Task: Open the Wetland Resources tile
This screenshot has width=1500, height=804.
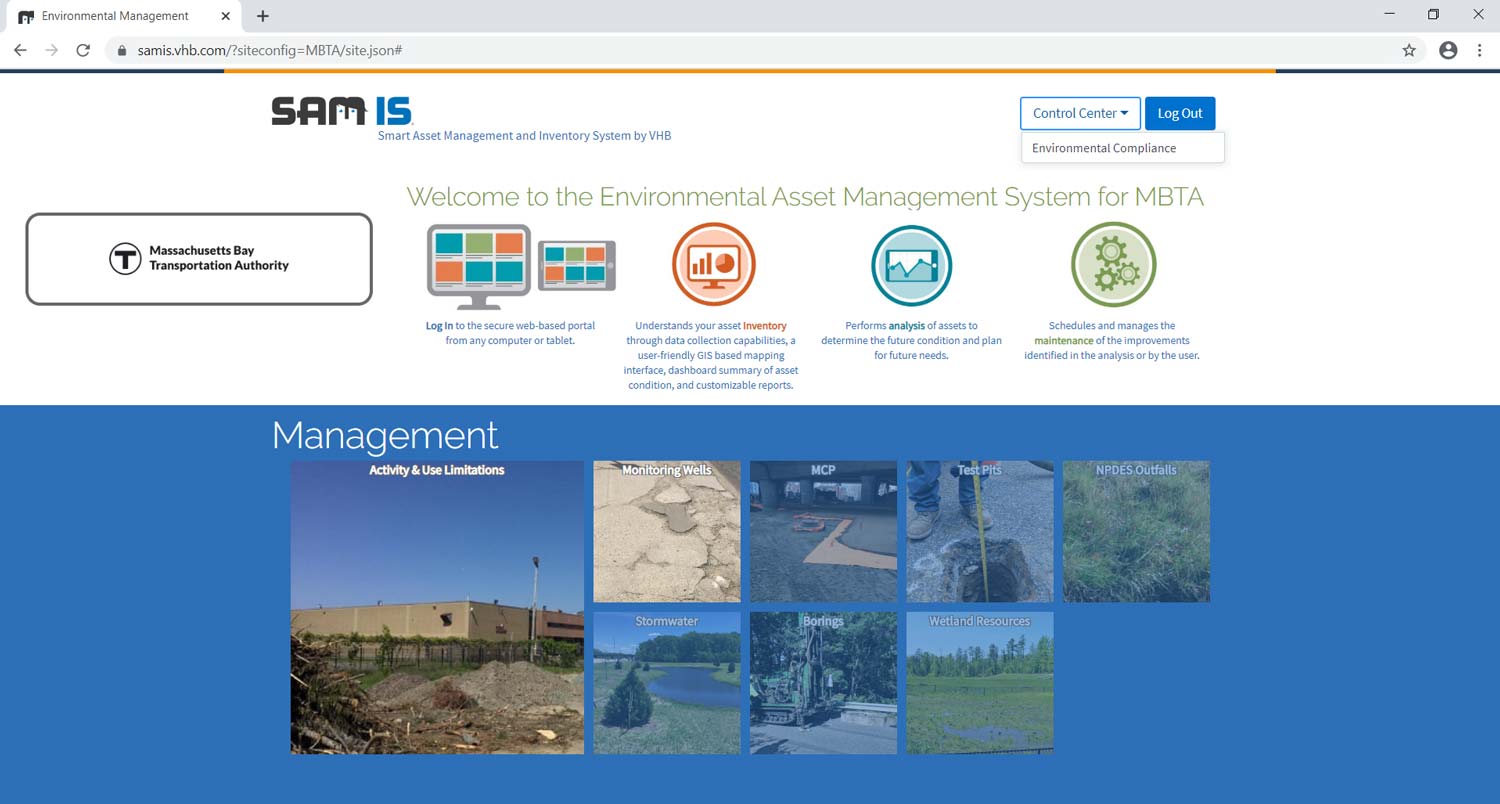Action: click(x=980, y=683)
